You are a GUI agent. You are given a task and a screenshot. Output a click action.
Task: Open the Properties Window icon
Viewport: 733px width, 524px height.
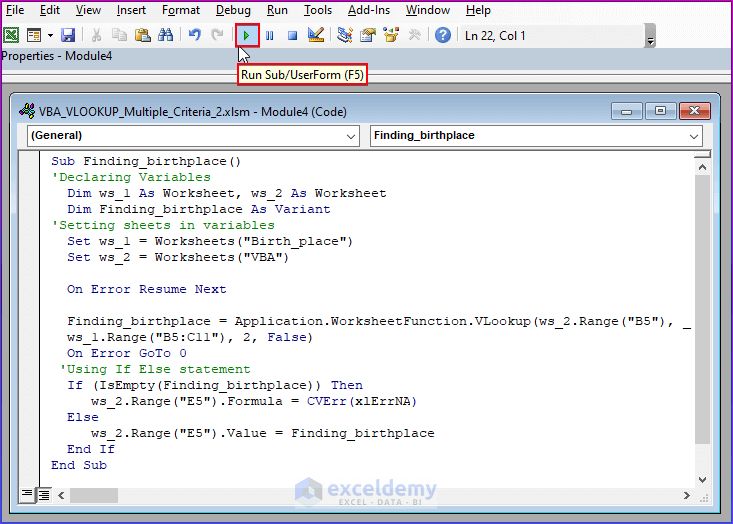(368, 35)
